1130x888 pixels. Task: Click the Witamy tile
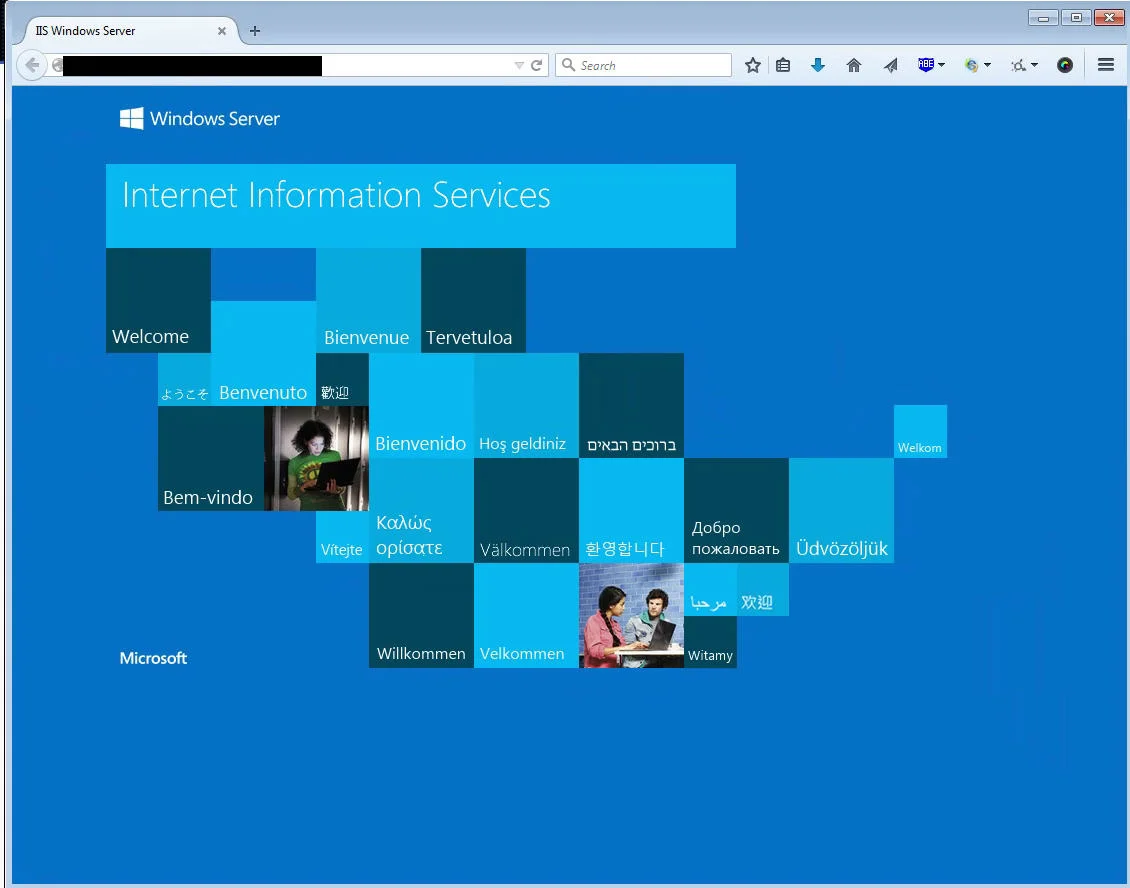[x=710, y=642]
